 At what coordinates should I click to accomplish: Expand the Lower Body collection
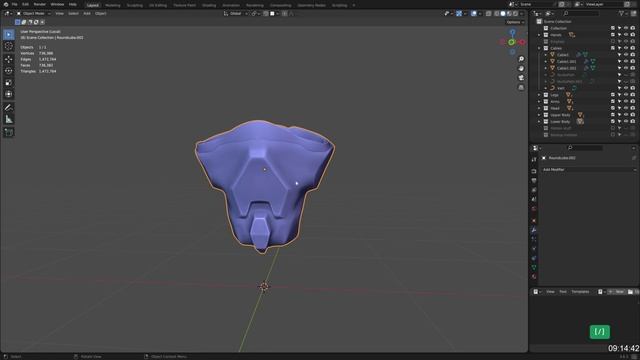click(540, 122)
